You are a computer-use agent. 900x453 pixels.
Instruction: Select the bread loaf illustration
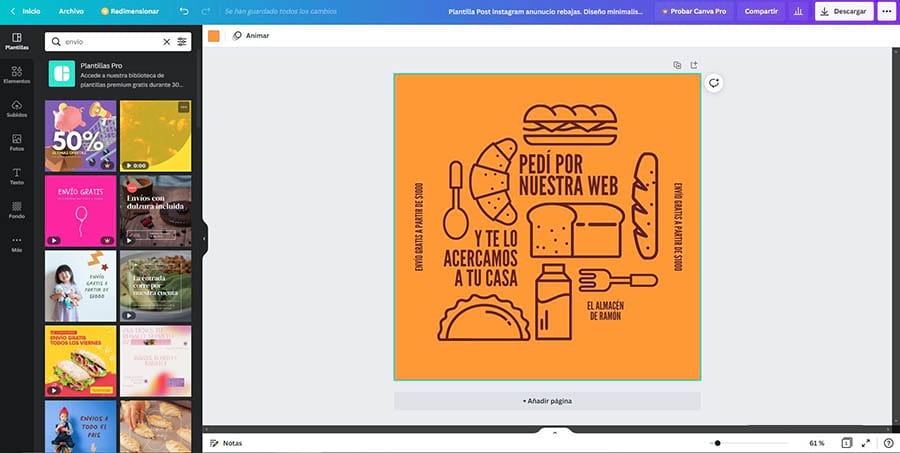(x=576, y=230)
